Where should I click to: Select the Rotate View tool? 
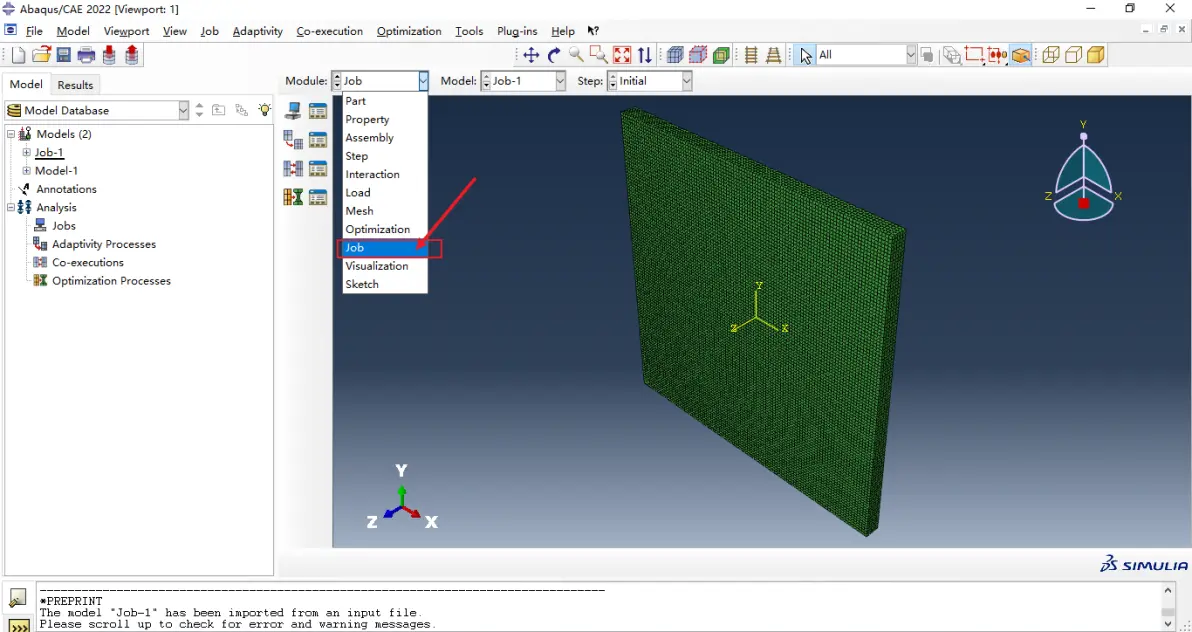pos(554,55)
